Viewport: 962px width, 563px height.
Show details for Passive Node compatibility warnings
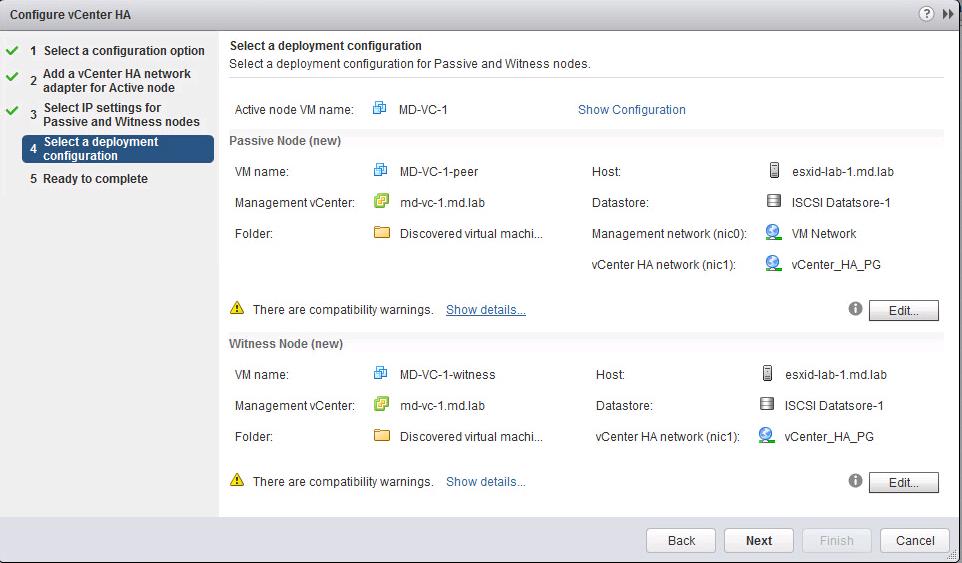tap(485, 310)
